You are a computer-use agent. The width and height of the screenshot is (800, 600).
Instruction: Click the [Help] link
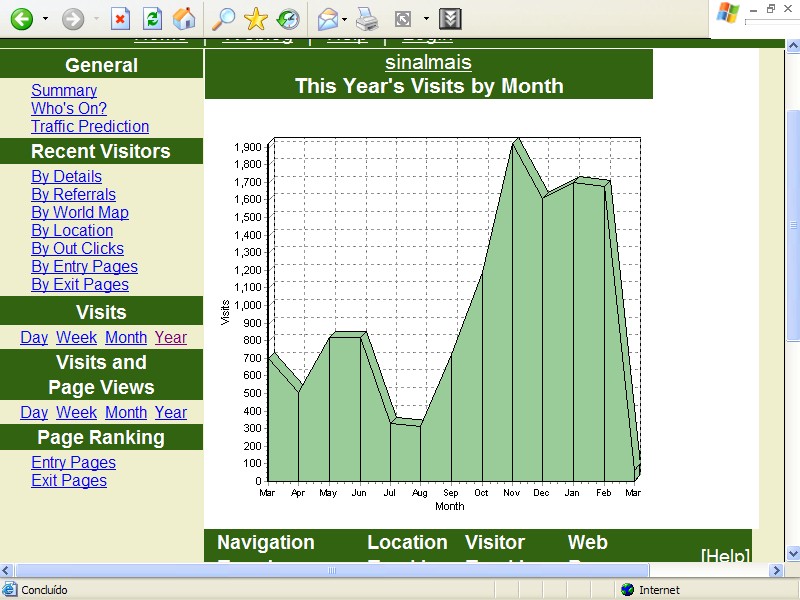coord(725,555)
